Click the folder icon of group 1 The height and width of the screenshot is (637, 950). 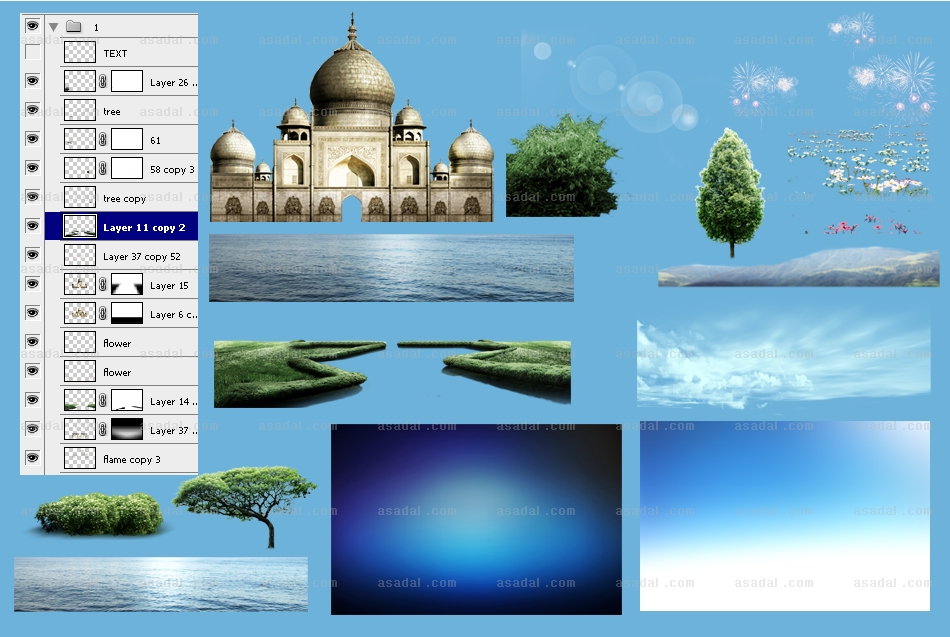pyautogui.click(x=73, y=27)
